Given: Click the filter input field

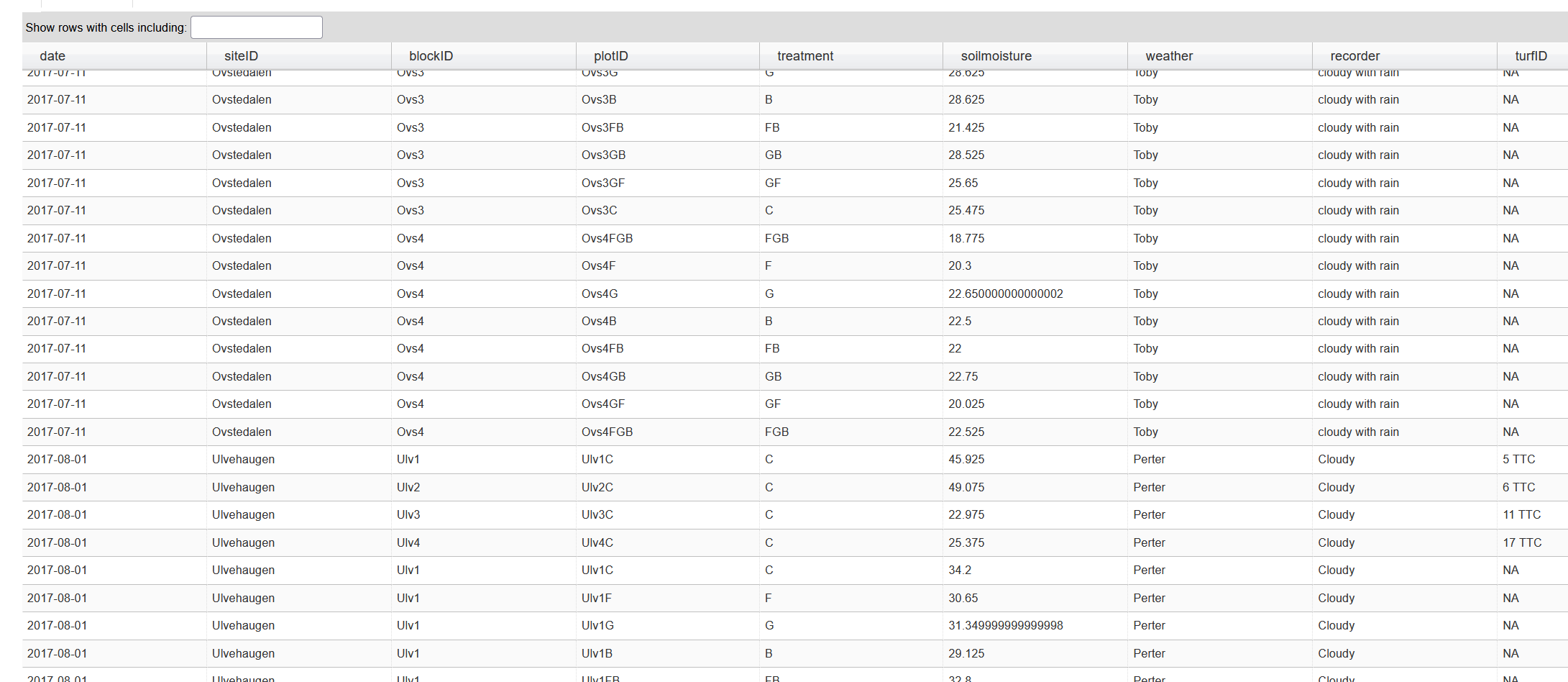Looking at the screenshot, I should click(255, 27).
